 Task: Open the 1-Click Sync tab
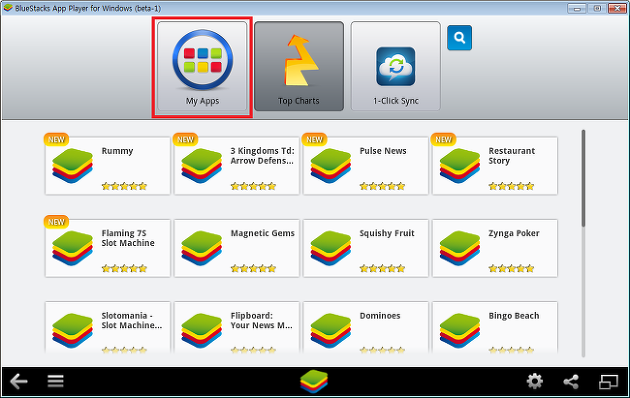396,66
